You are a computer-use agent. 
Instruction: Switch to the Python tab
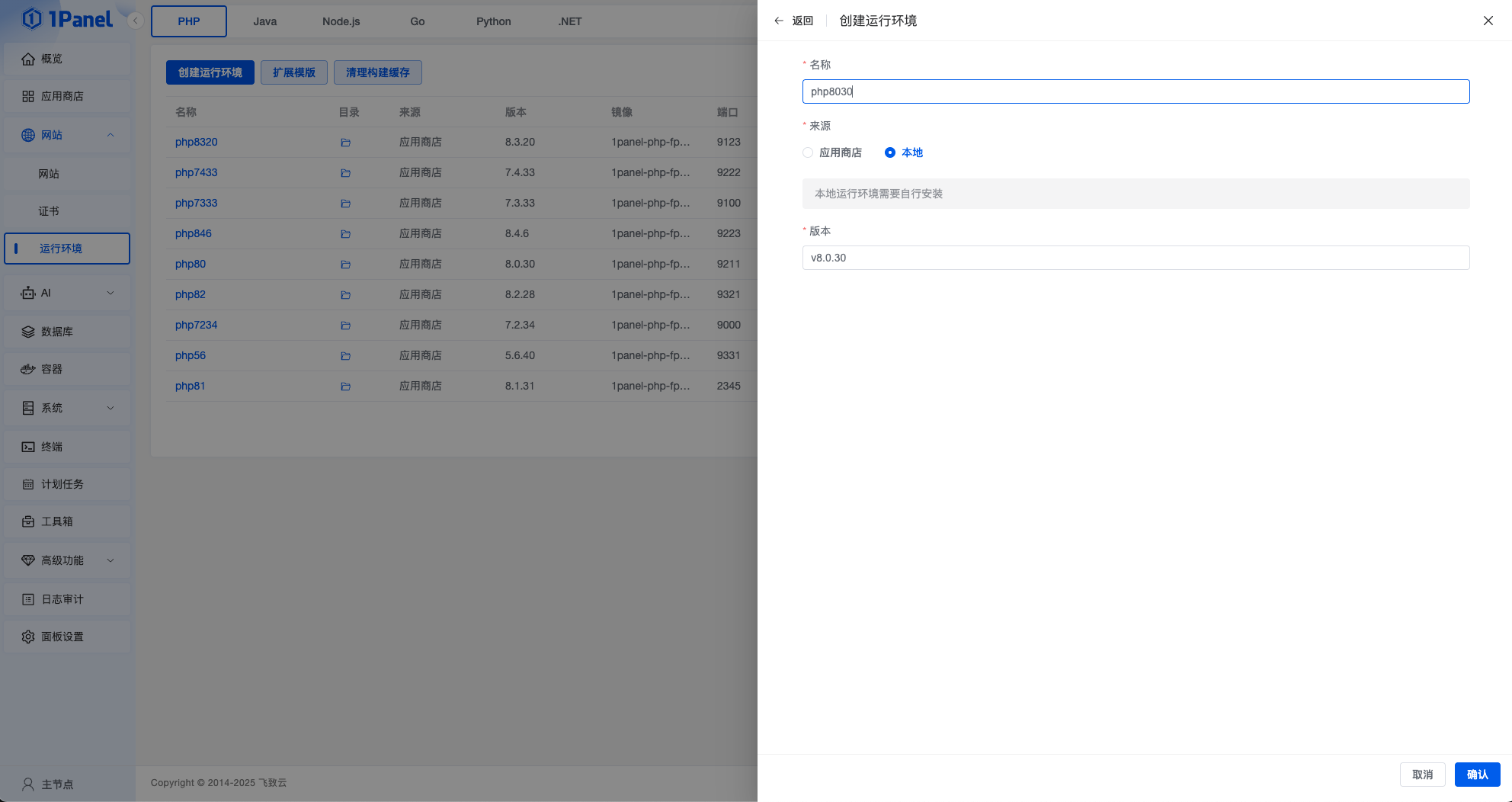coord(493,21)
